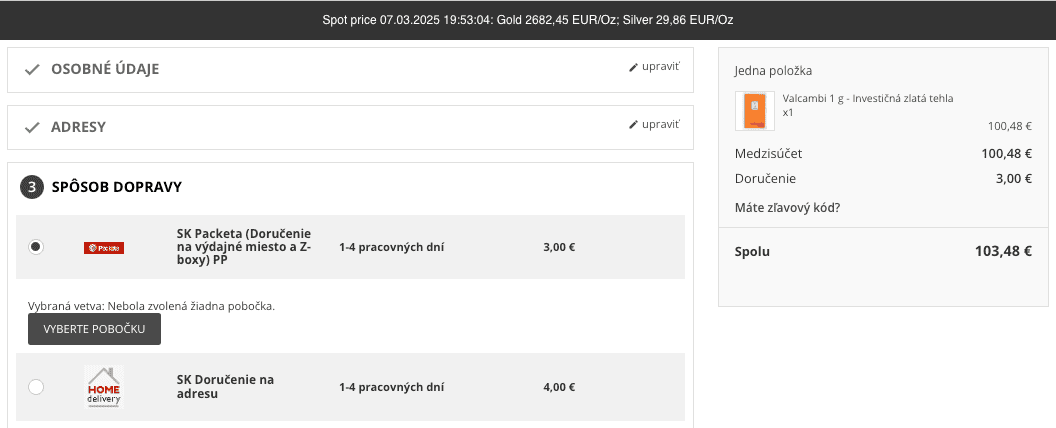The height and width of the screenshot is (428, 1056).
Task: Click the SK Packeta shipping method label
Action: [244, 247]
